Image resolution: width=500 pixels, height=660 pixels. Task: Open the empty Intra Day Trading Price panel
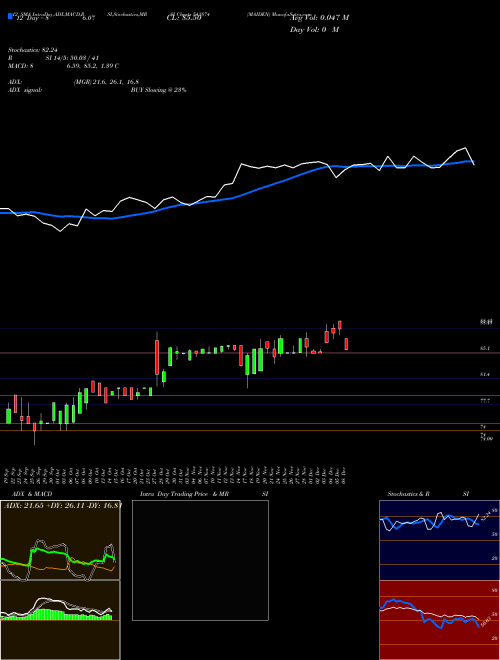click(x=200, y=560)
